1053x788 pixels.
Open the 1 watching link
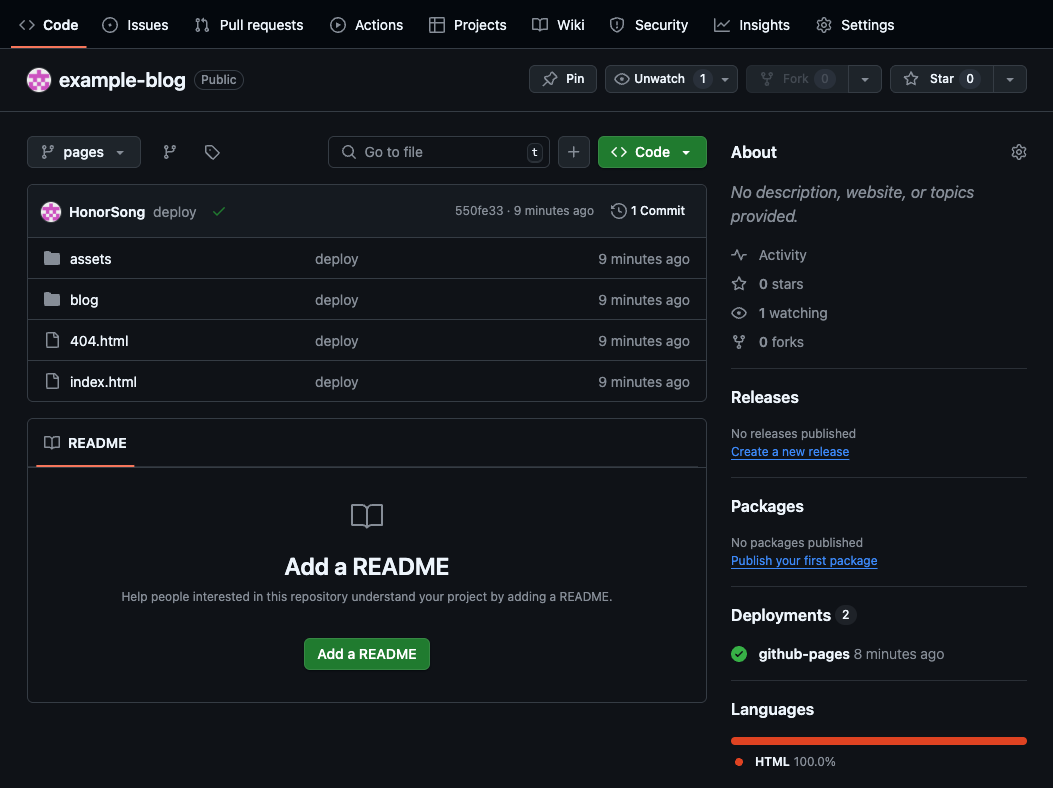click(792, 312)
